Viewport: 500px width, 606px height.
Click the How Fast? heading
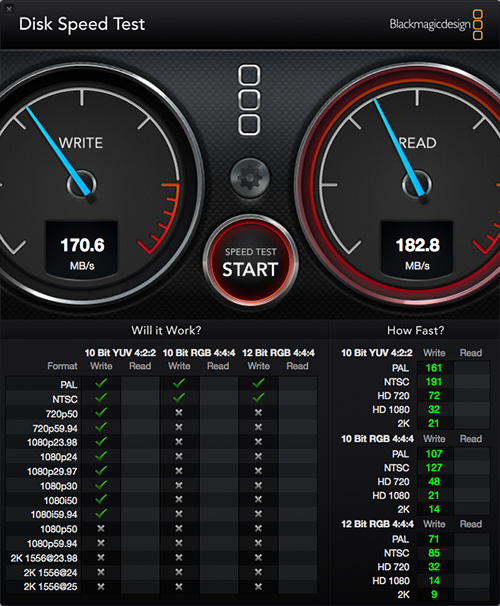coord(415,330)
